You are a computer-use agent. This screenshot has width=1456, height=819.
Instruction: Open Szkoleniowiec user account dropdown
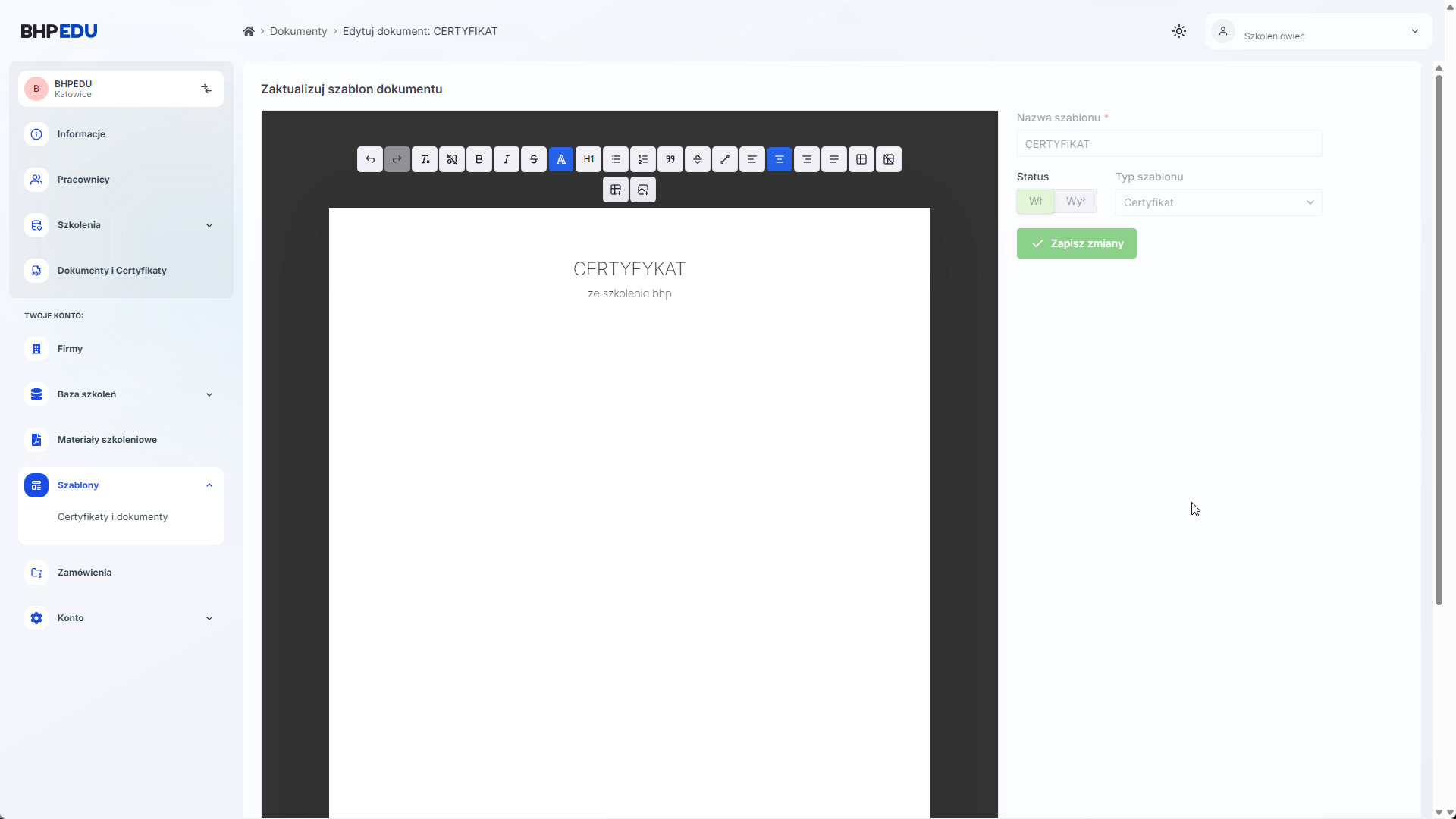point(1318,31)
